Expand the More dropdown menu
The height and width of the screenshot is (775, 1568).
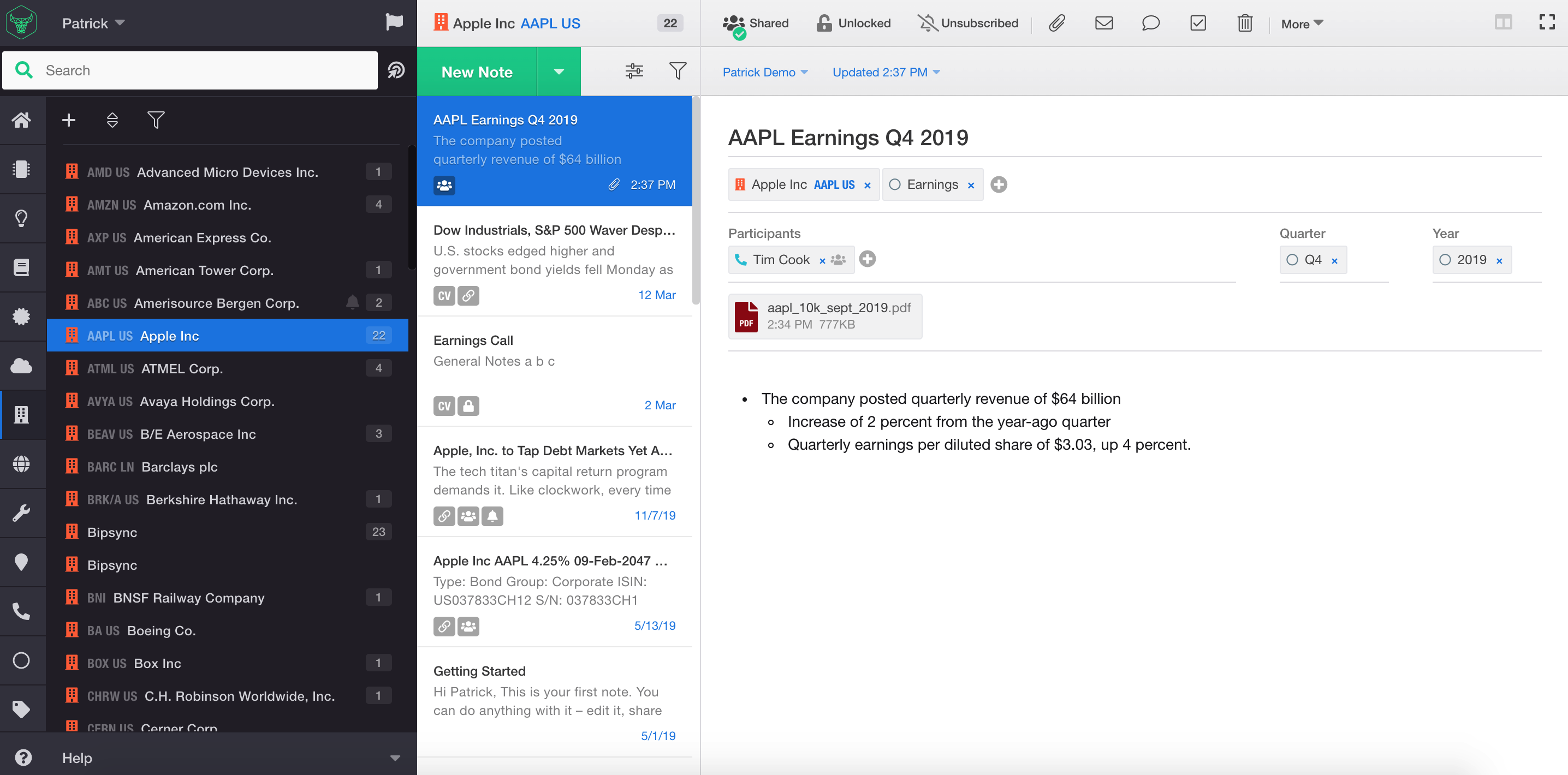(1302, 23)
